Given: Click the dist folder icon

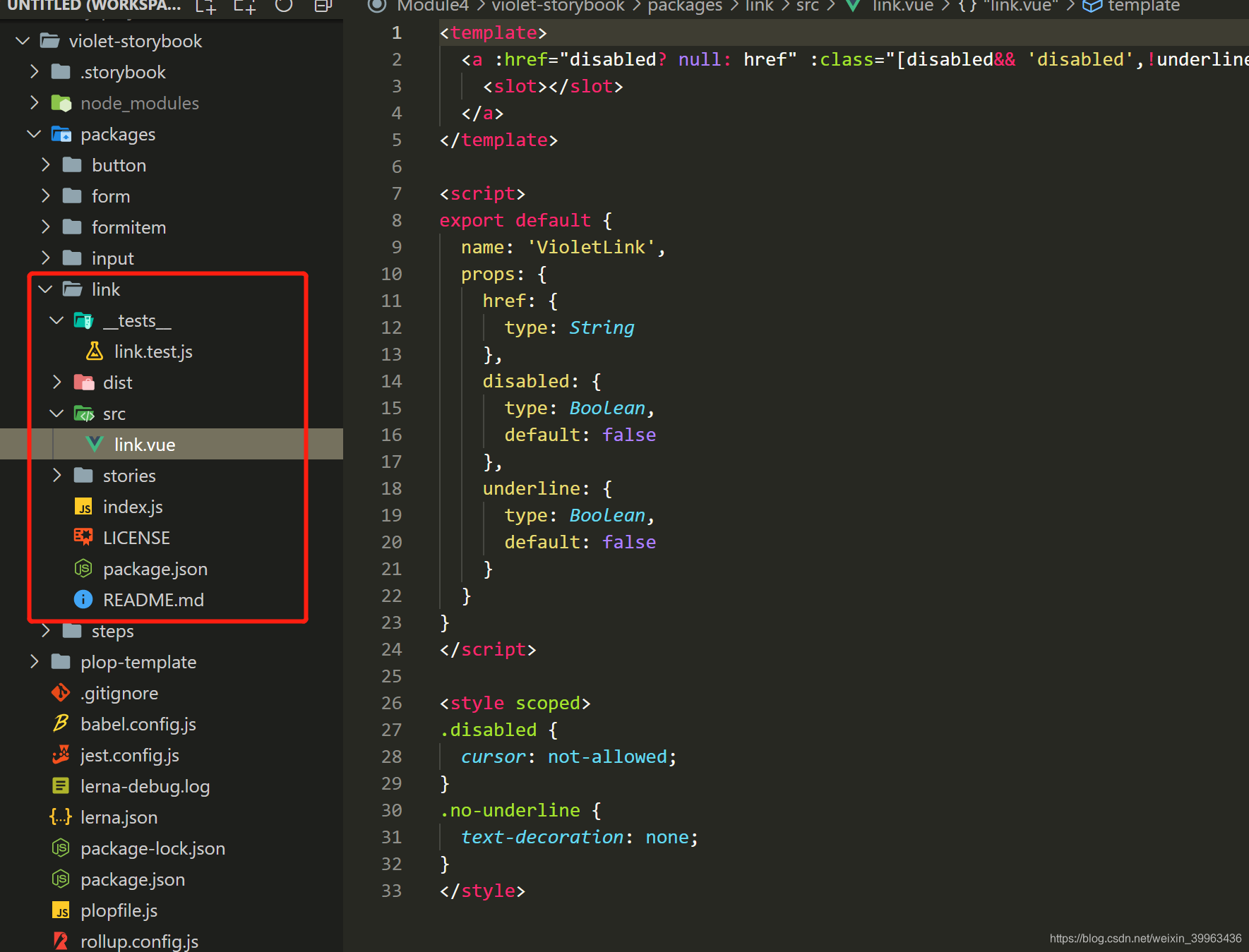Looking at the screenshot, I should coord(83,382).
